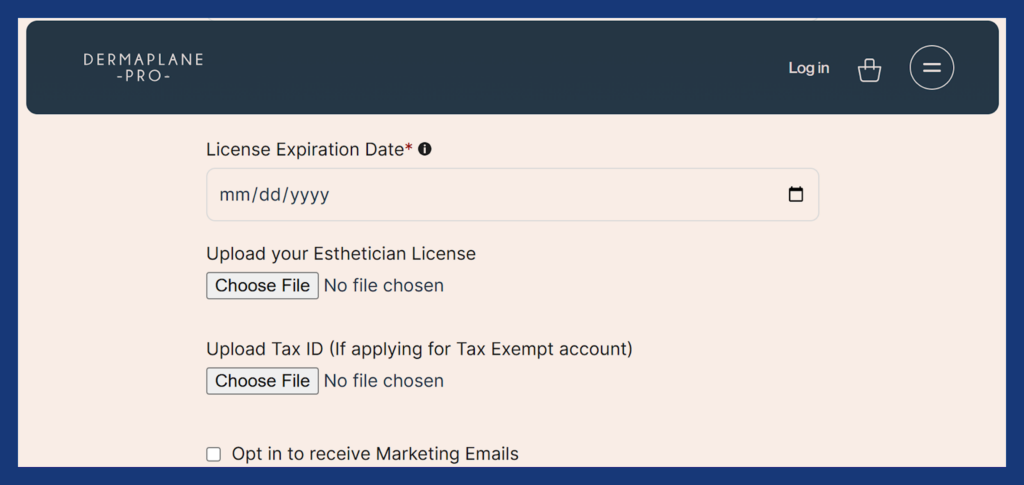Click the 'Upload Tax ID' label text
This screenshot has height=485, width=1024.
[264, 349]
